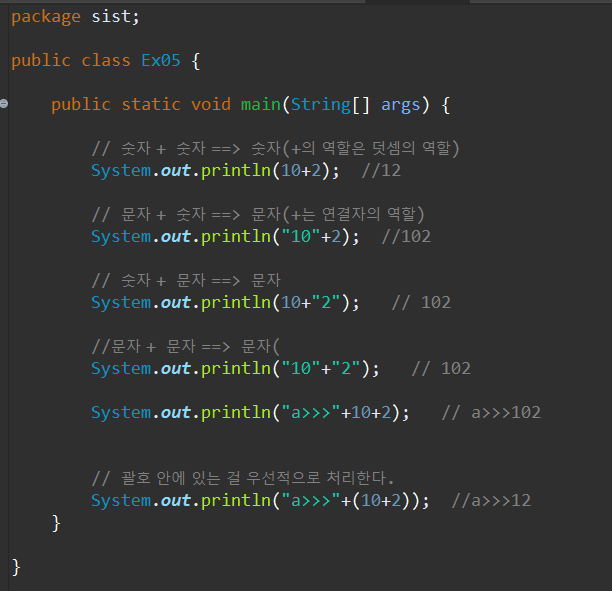Click the 'String' type in main signature
Screen dimensions: 612x591
tap(320, 105)
